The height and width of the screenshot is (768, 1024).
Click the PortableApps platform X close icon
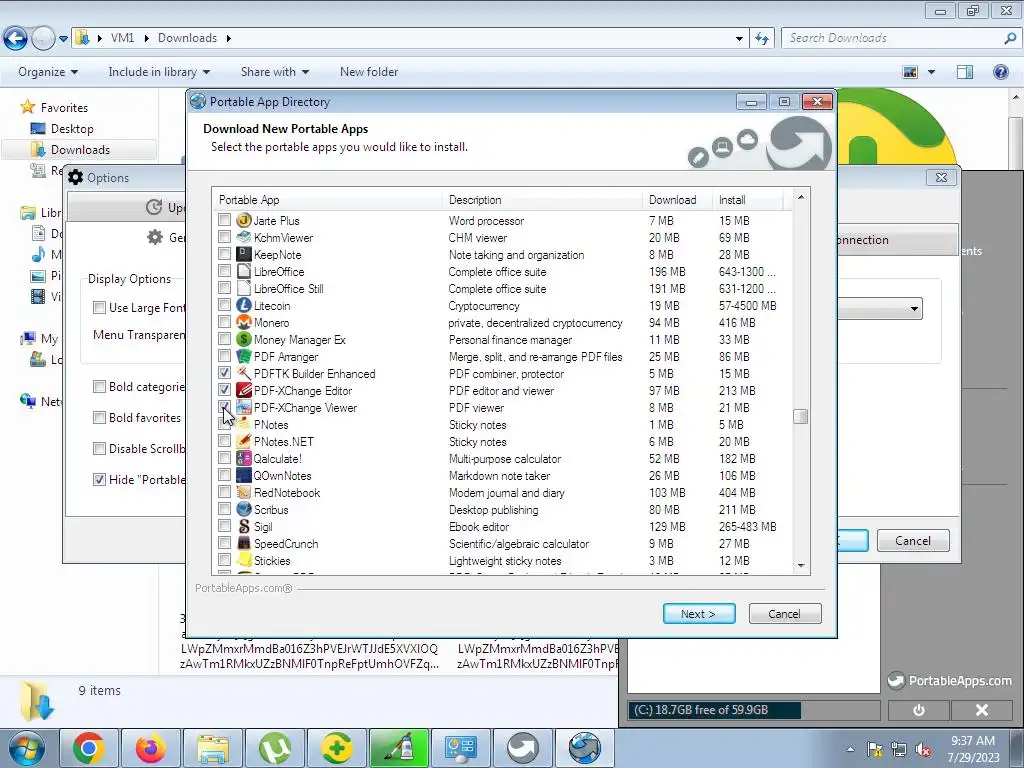pyautogui.click(x=981, y=710)
